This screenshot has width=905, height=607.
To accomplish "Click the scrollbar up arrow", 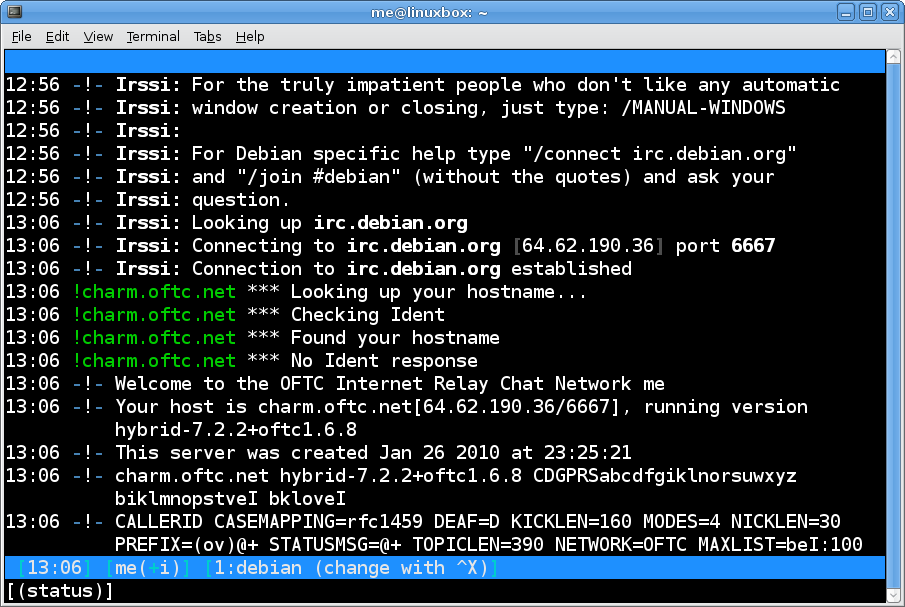I will pos(893,56).
